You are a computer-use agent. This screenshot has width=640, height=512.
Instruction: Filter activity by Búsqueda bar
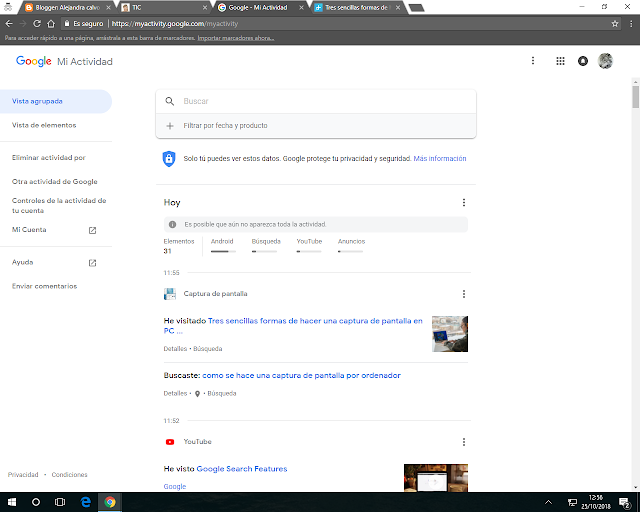coord(266,246)
